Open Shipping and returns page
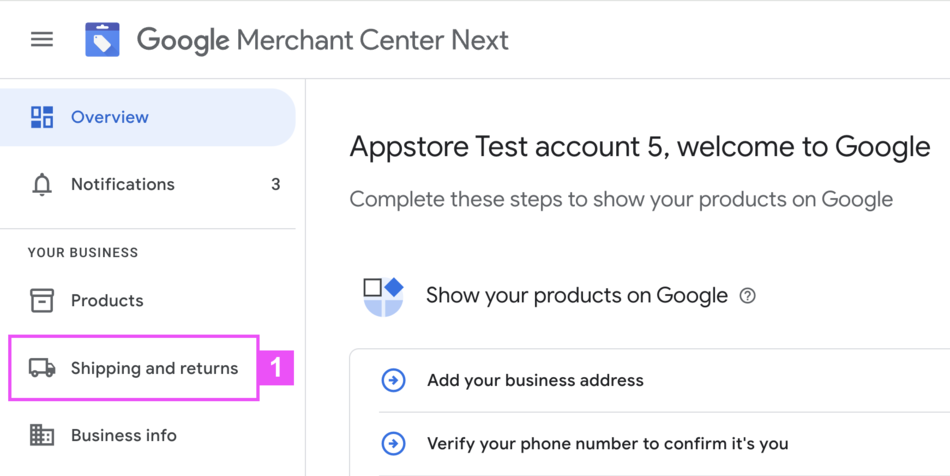 pos(154,368)
